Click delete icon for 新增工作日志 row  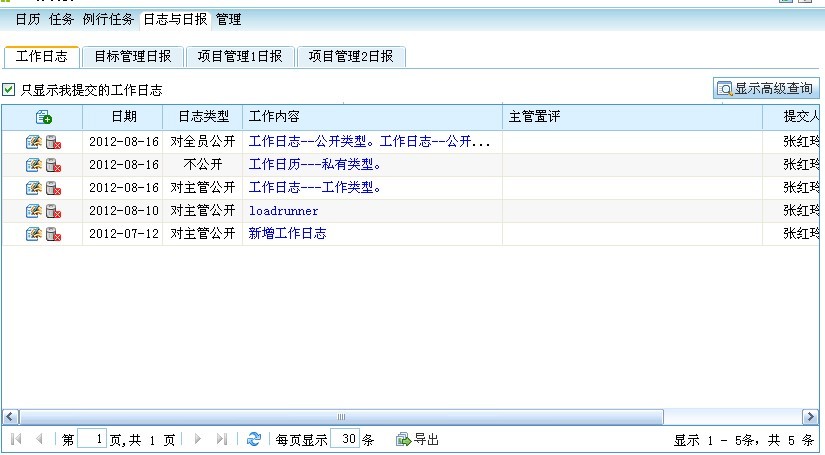tap(53, 234)
